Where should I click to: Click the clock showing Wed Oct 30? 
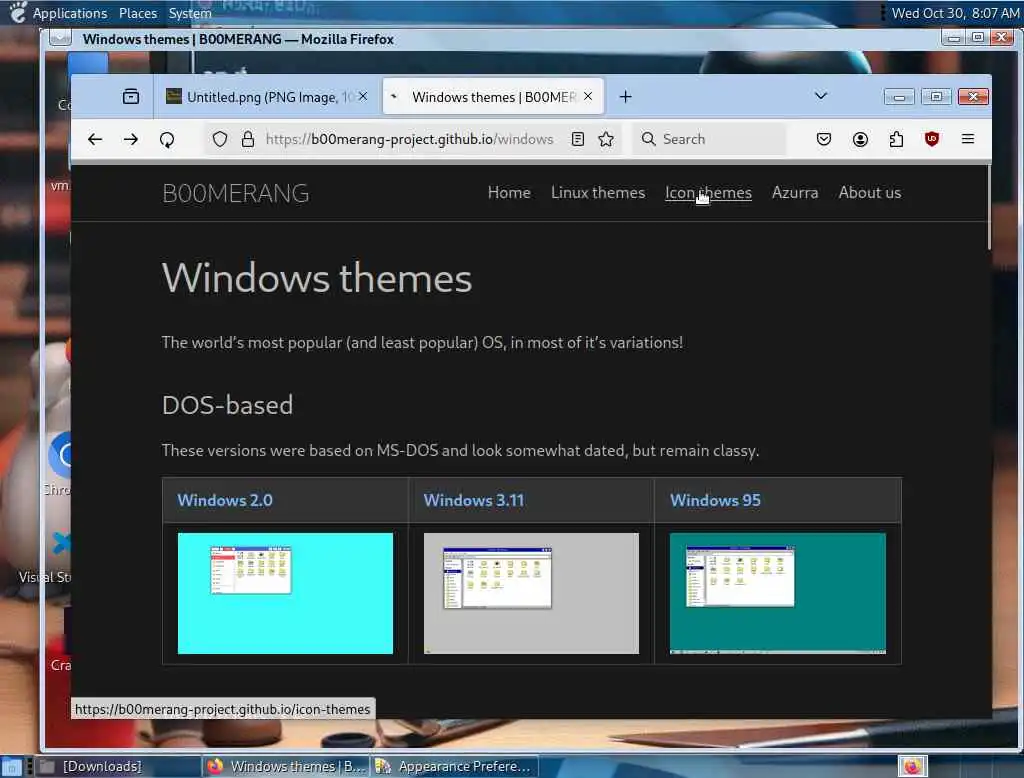coord(955,13)
